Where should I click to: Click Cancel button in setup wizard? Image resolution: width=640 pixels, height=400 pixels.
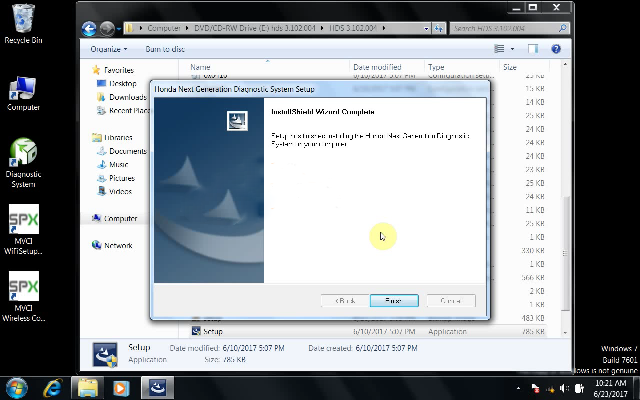[451, 301]
